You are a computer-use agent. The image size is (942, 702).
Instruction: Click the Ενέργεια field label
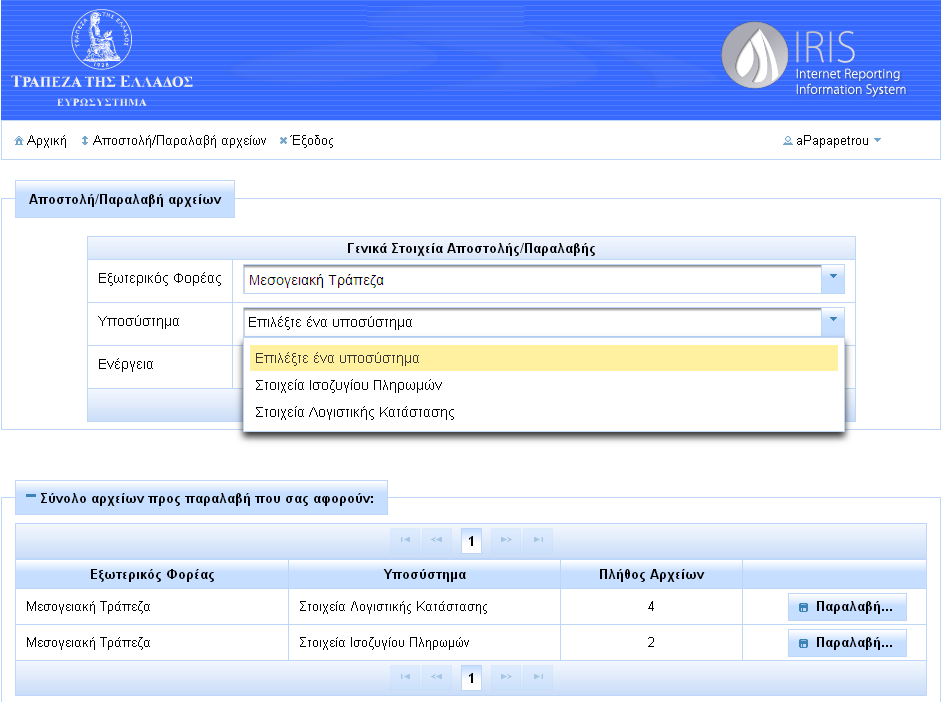pos(126,365)
